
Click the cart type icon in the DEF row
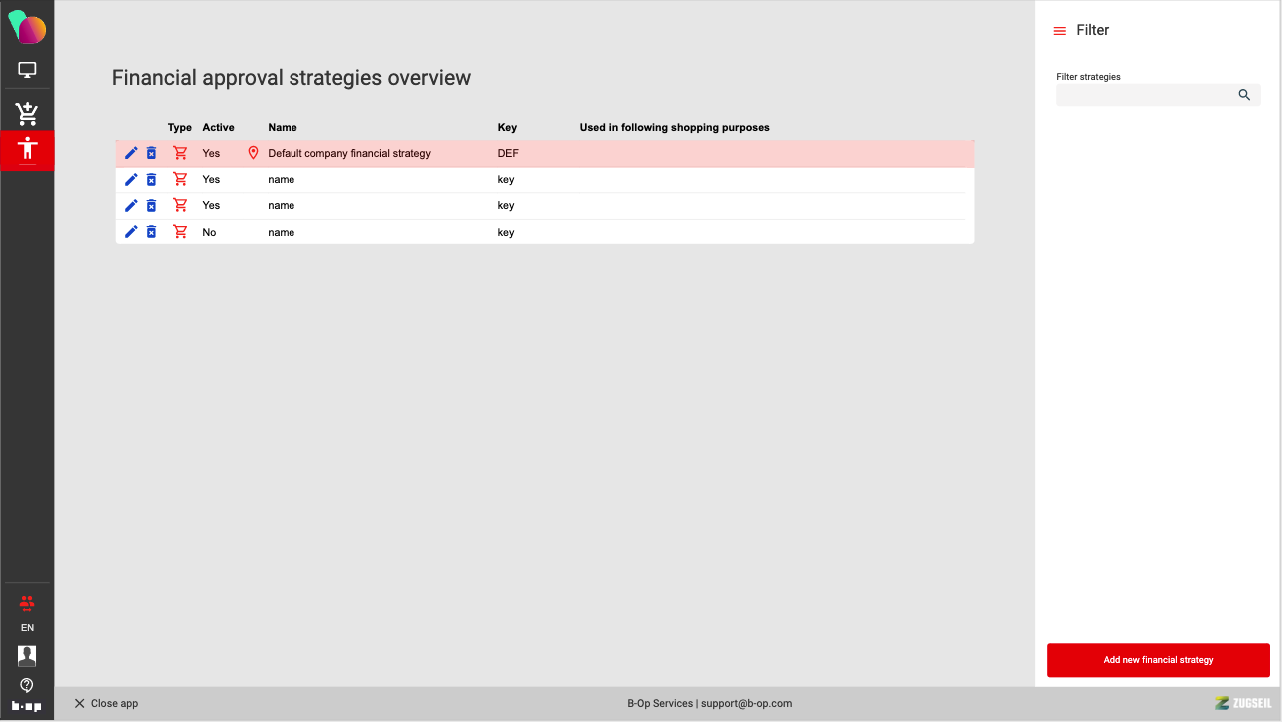(180, 153)
